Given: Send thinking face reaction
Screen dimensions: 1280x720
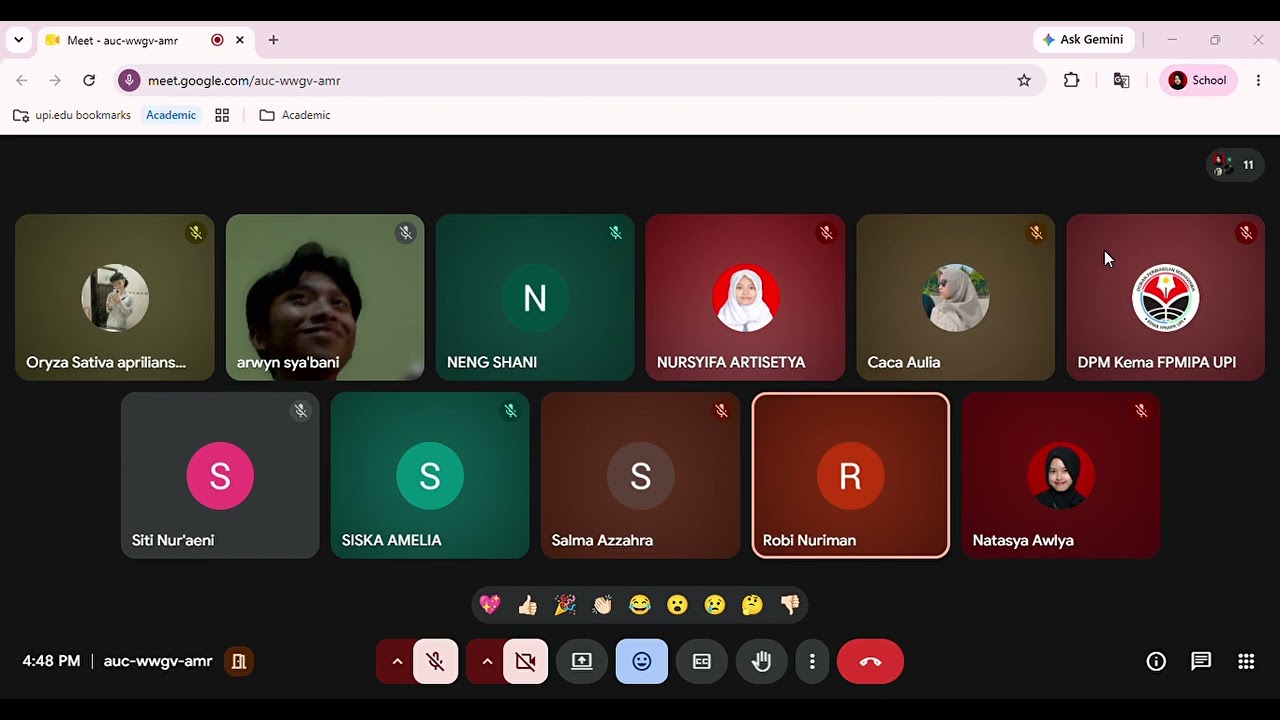Looking at the screenshot, I should click(x=752, y=604).
